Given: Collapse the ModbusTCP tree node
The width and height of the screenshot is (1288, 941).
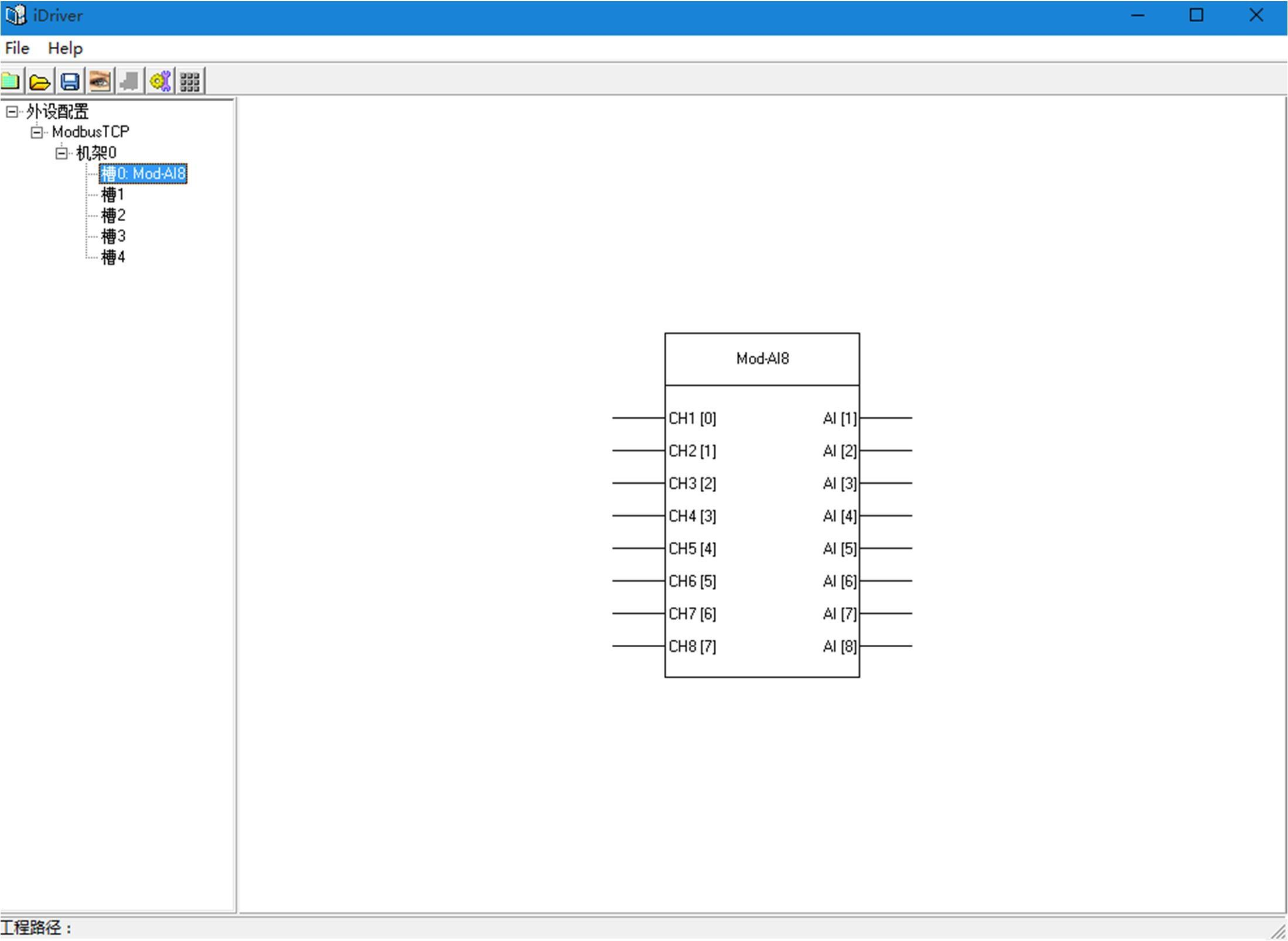Looking at the screenshot, I should (37, 132).
